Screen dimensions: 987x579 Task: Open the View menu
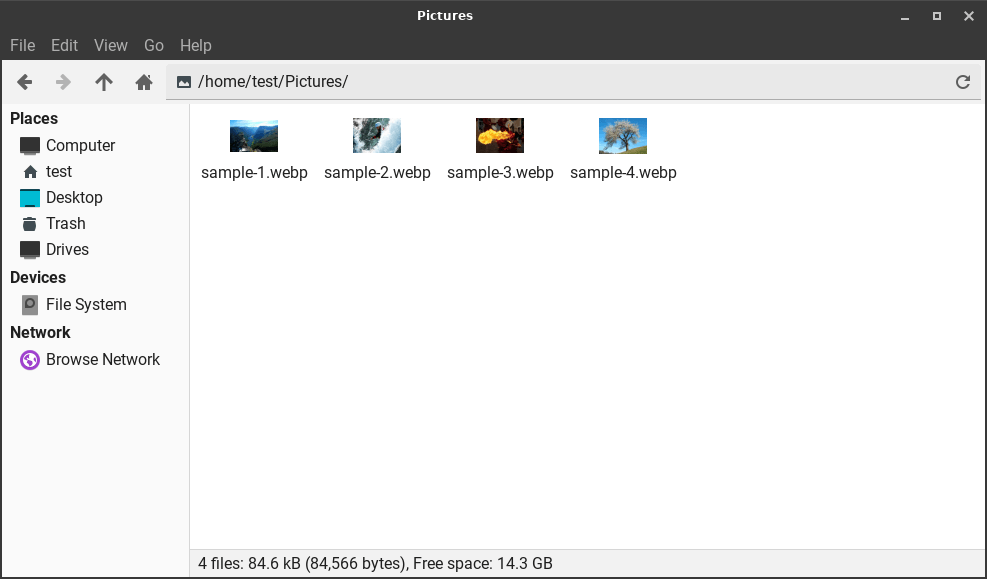pos(110,45)
